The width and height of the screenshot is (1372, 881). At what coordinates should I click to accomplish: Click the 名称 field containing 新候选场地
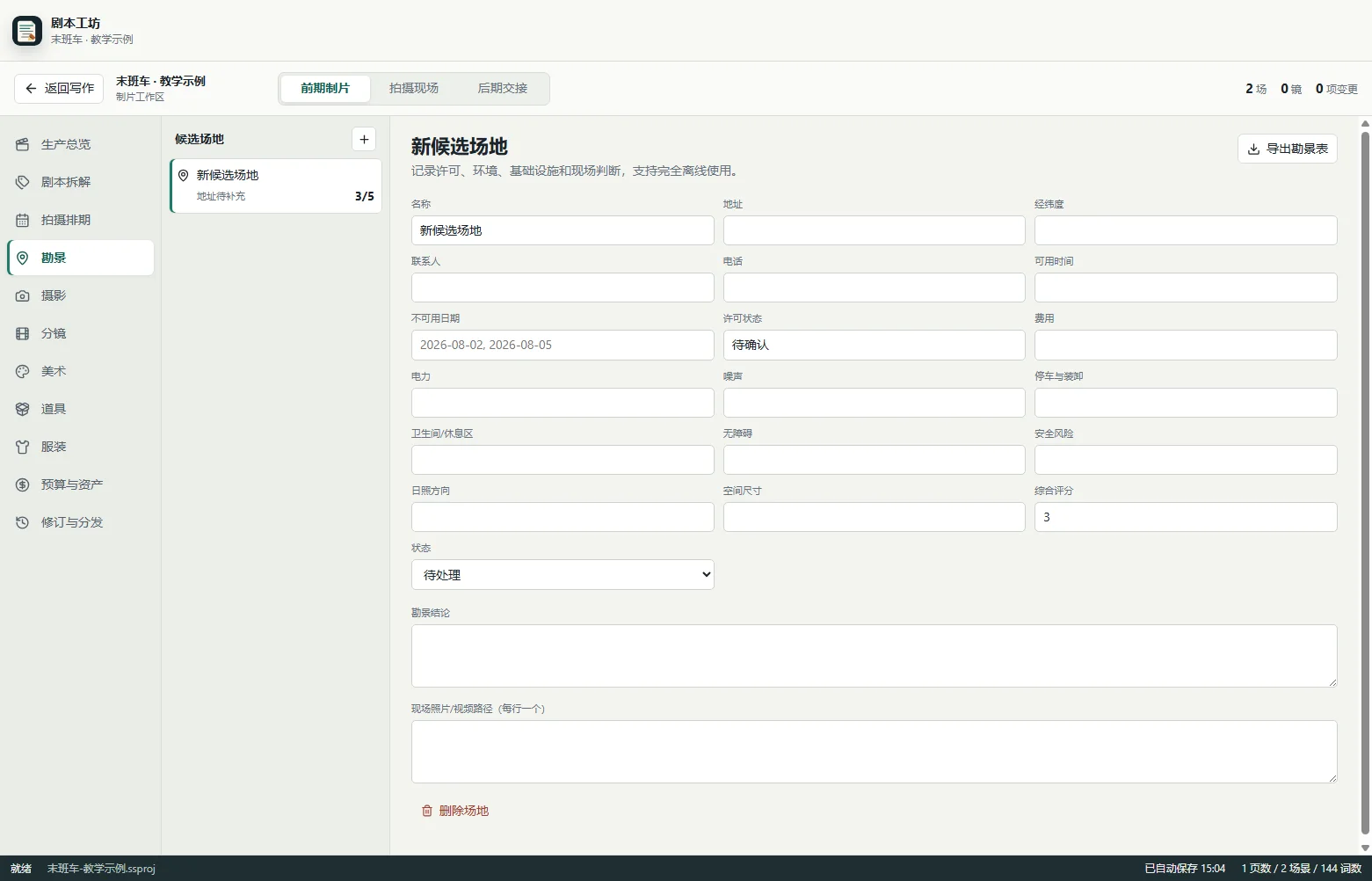pos(563,230)
